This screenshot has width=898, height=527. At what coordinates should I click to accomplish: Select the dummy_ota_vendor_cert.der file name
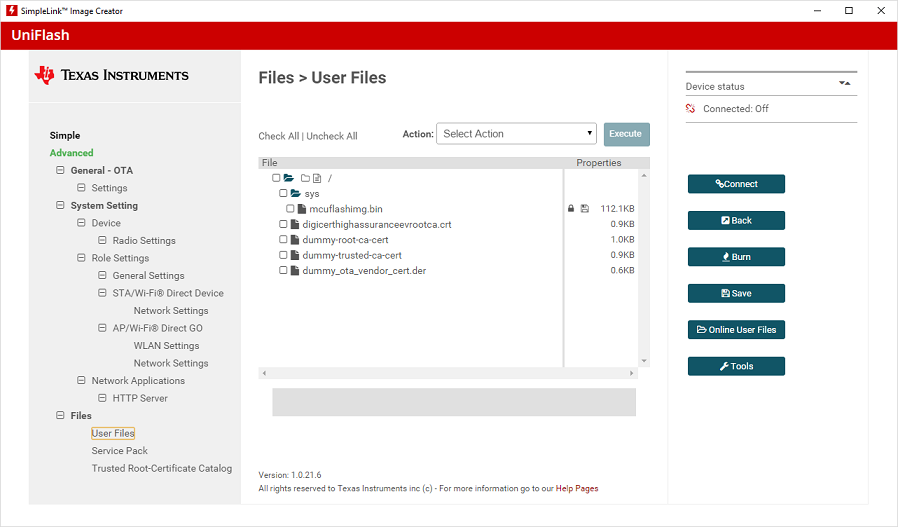(x=364, y=270)
